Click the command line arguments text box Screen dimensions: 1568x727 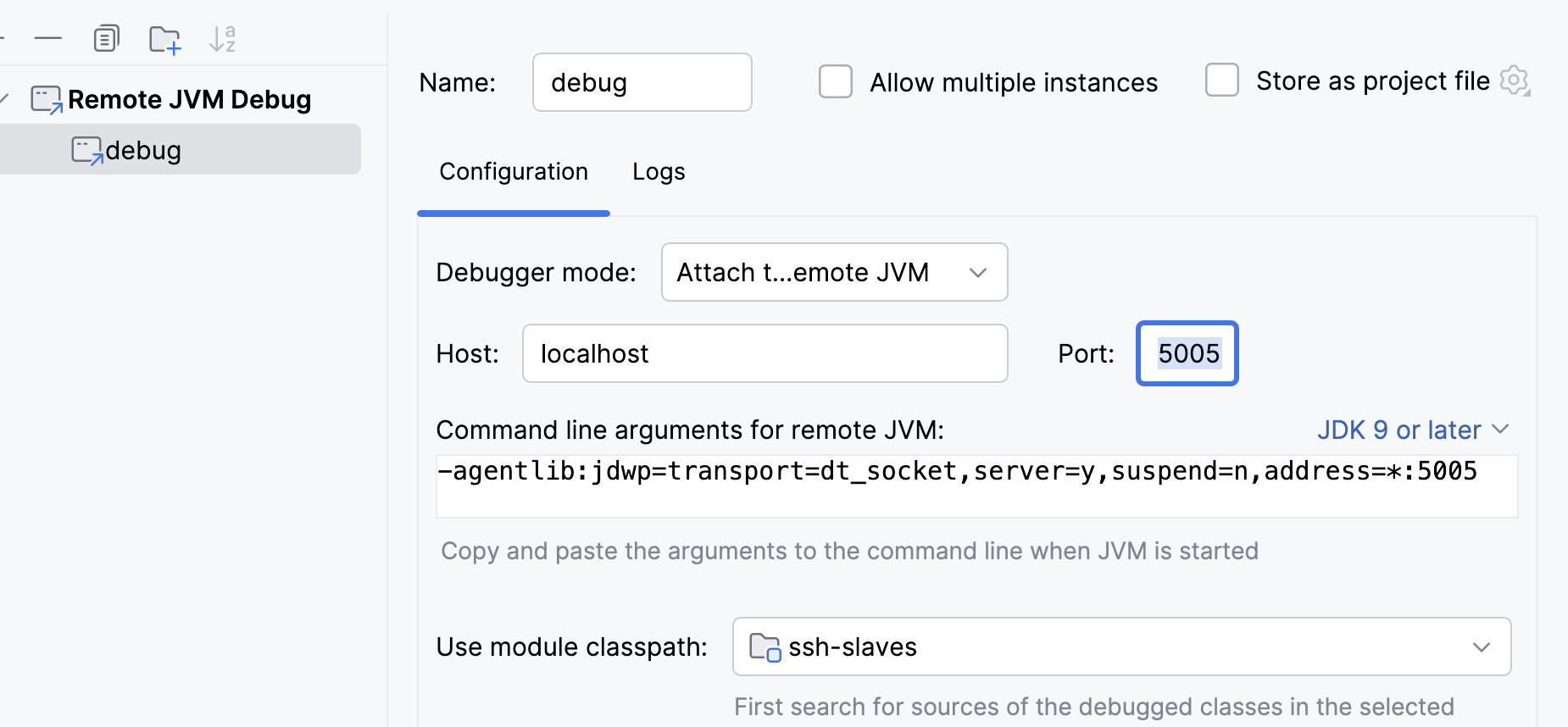[x=976, y=486]
